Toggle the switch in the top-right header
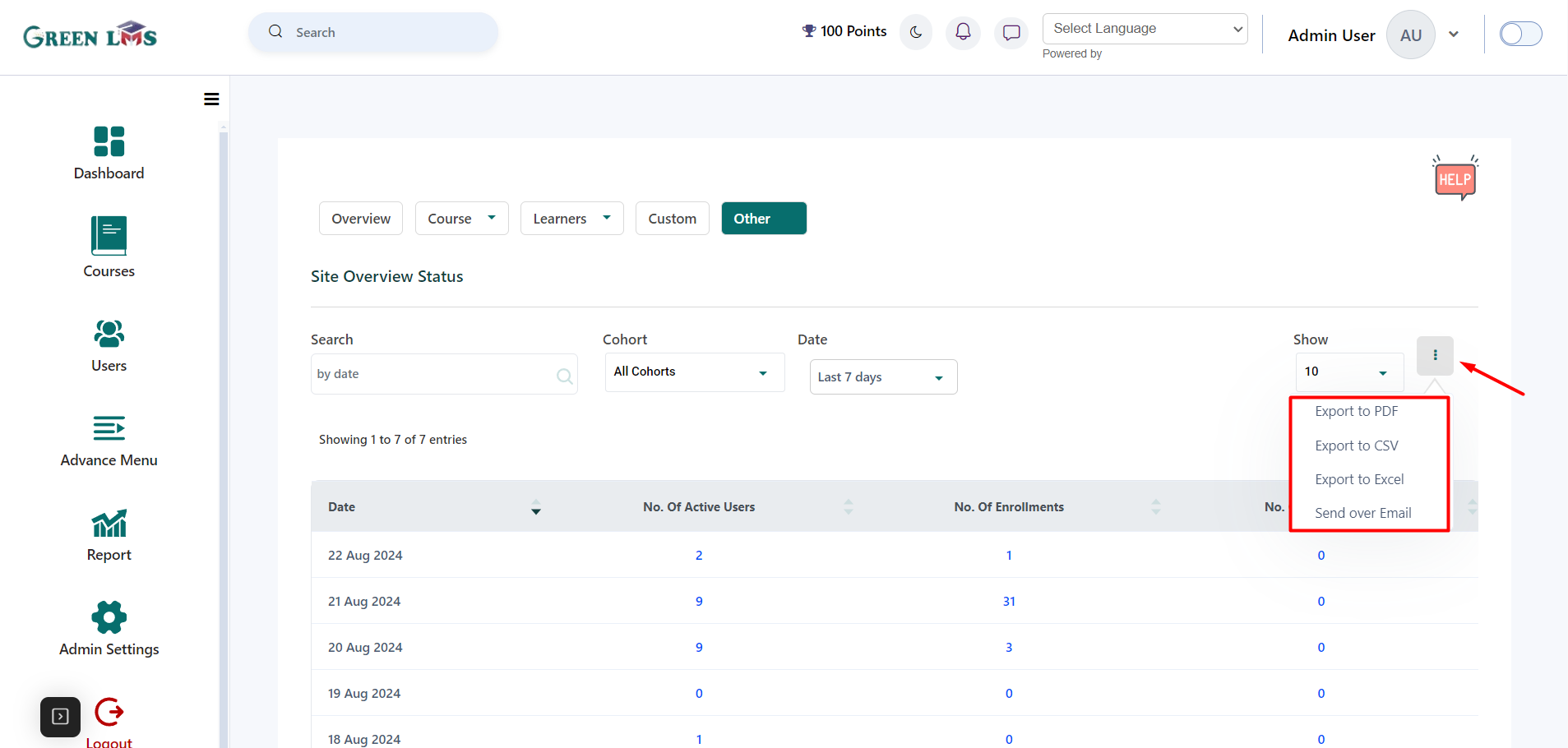Image resolution: width=1568 pixels, height=748 pixels. (1521, 34)
